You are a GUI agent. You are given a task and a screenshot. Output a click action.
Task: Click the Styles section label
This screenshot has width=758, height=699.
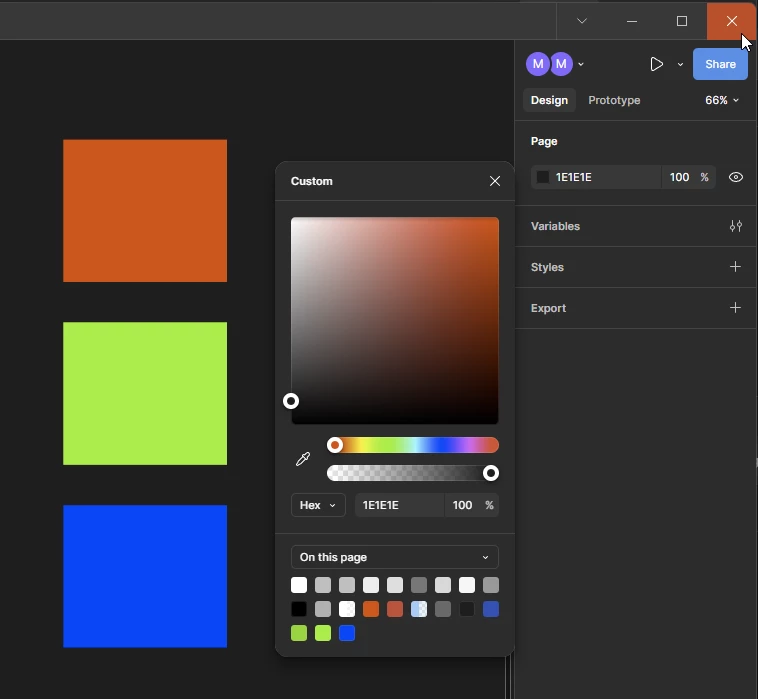click(547, 267)
